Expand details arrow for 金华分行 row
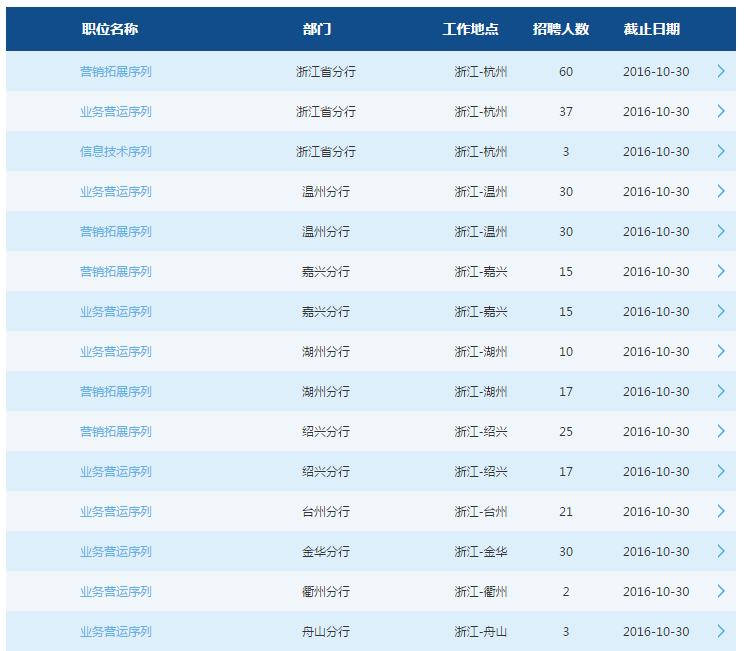The width and height of the screenshot is (747, 651). (720, 552)
